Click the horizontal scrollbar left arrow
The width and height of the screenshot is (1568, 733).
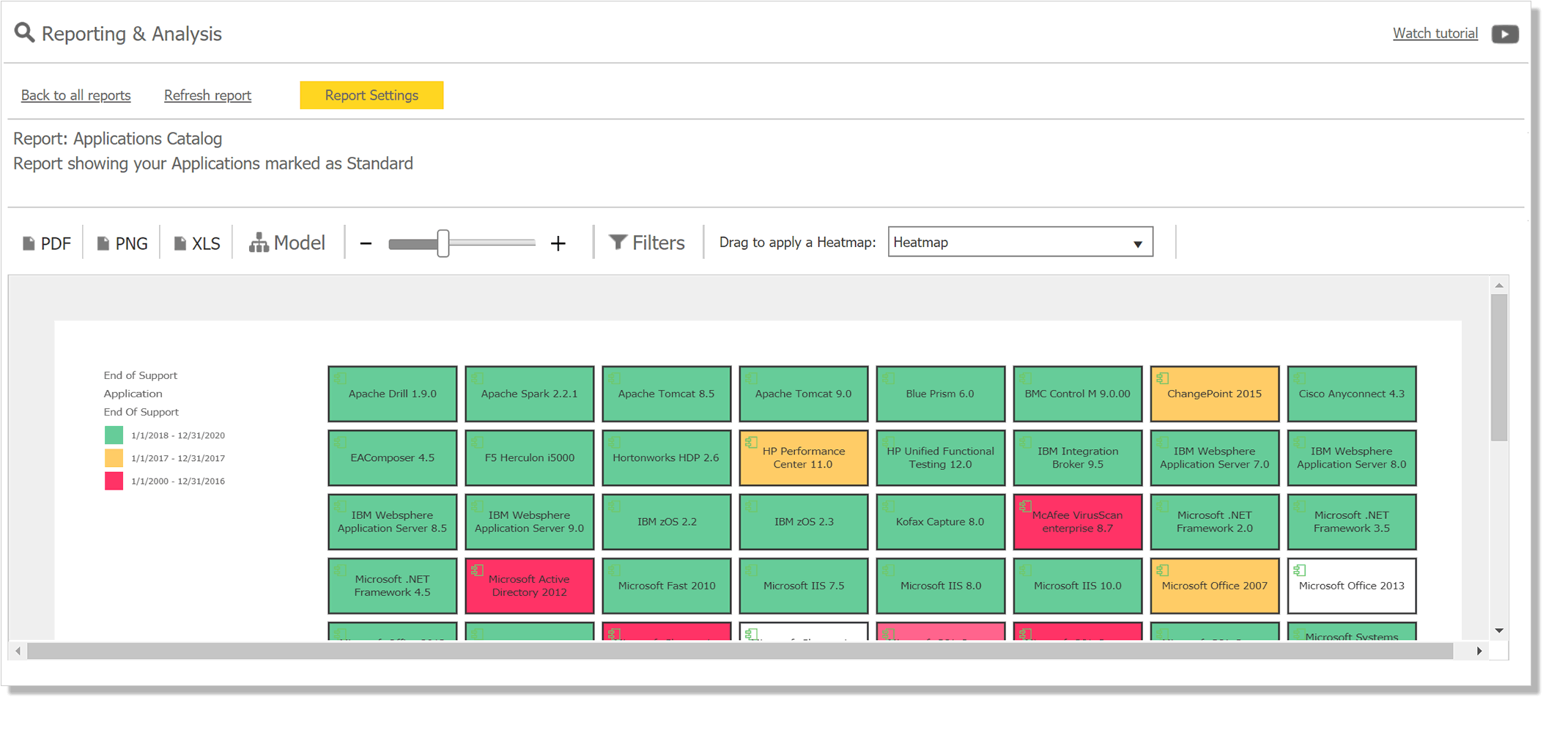click(18, 651)
